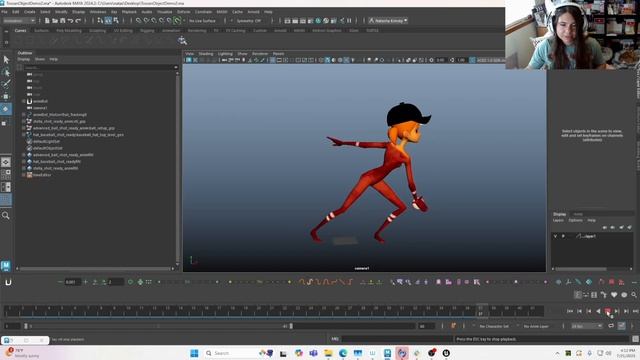Image resolution: width=640 pixels, height=360 pixels.
Task: Activate the highlighted Rotate tool in toolbox
Action: click(x=6, y=109)
